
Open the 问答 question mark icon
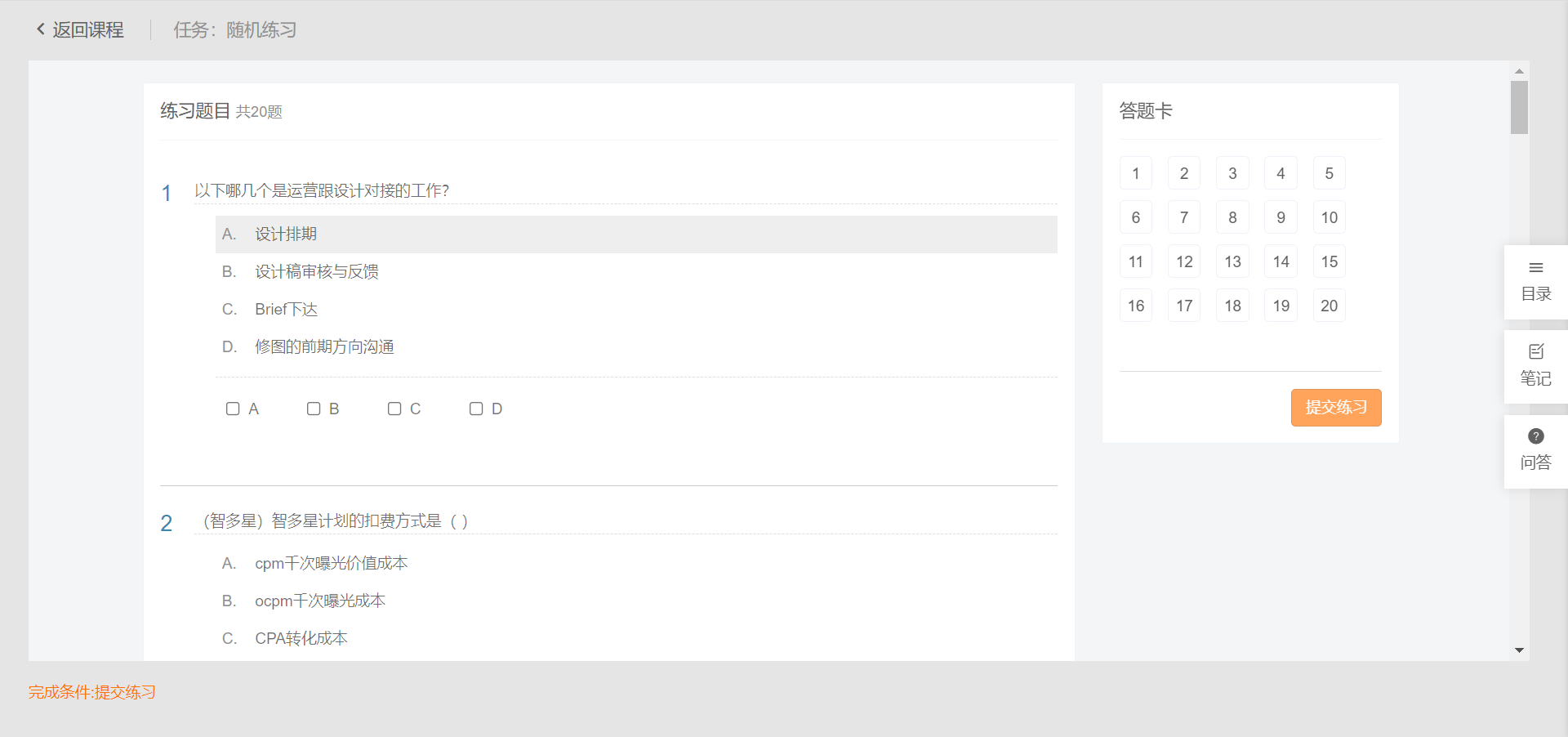[x=1535, y=436]
